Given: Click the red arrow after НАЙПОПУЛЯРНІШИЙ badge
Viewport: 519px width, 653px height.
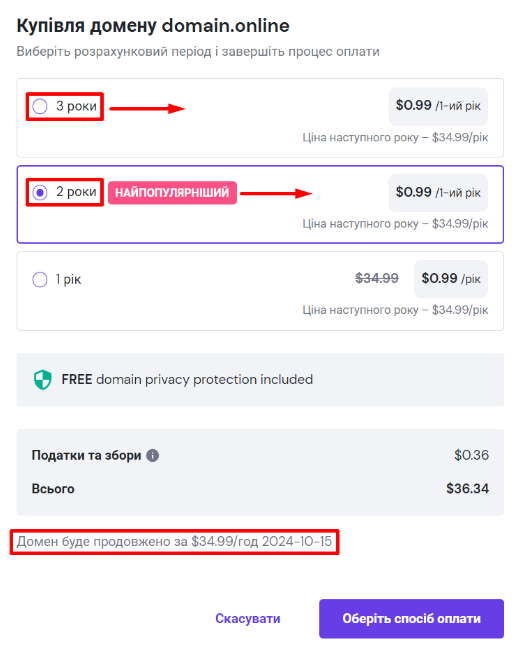Looking at the screenshot, I should 276,193.
